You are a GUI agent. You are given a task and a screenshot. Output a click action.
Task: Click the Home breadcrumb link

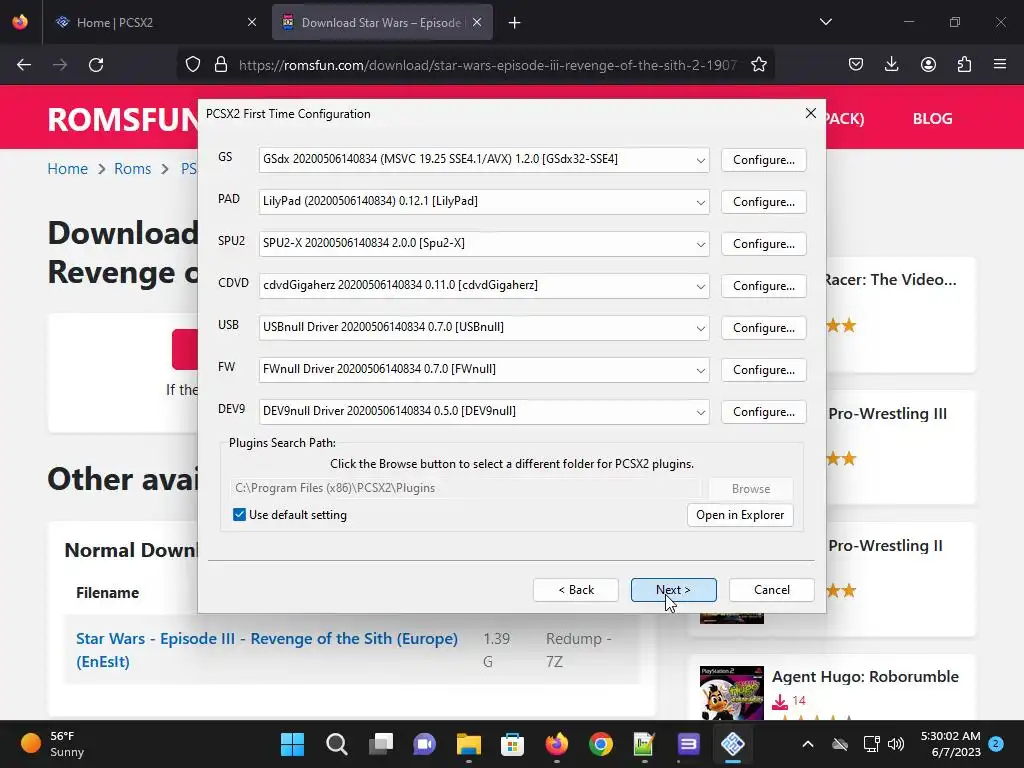coord(67,168)
